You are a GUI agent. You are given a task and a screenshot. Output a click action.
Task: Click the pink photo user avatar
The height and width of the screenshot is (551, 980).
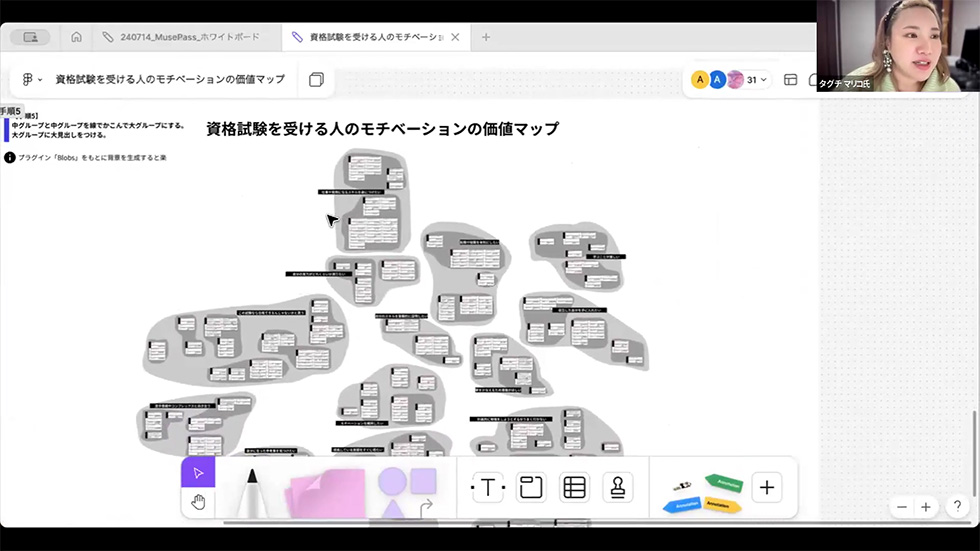735,79
